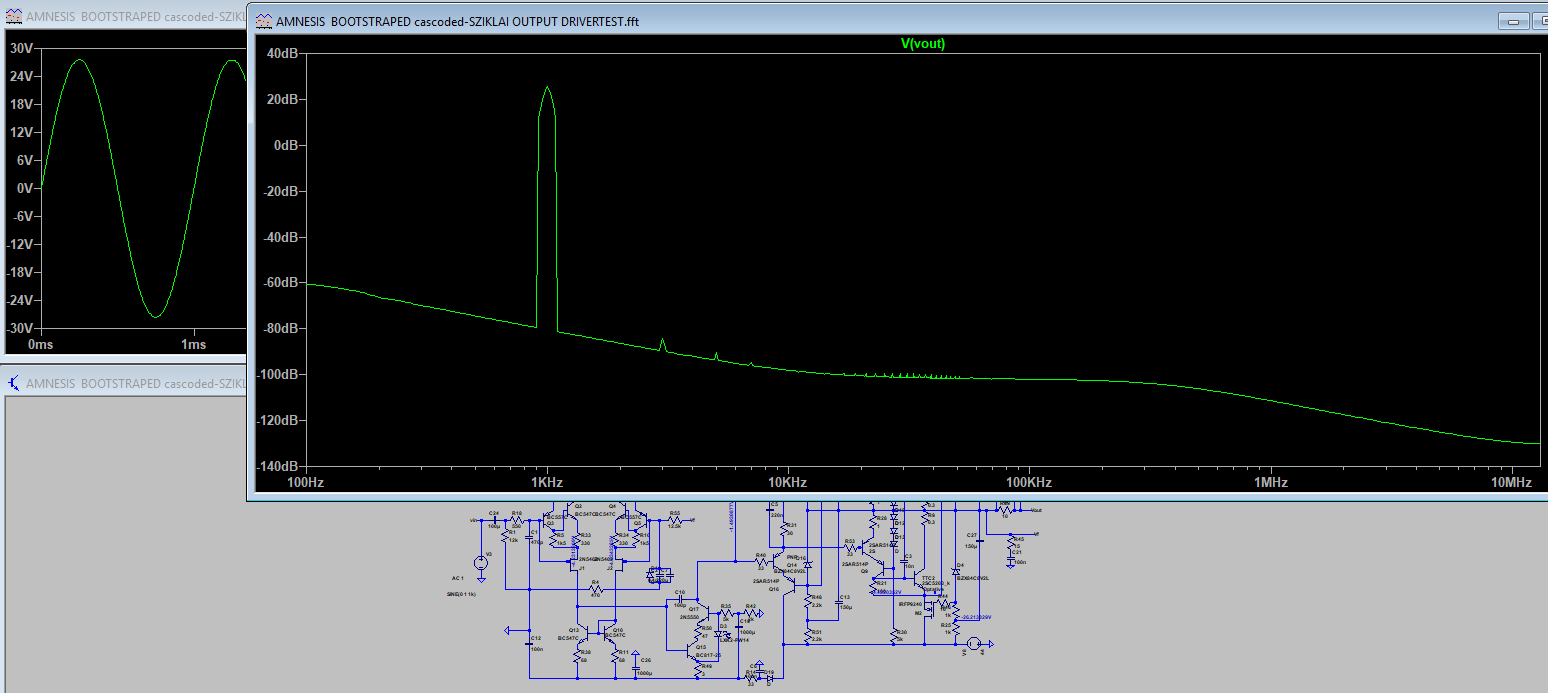Screen dimensions: 1548x693
Task: Click the -120dB vertical axis label
Action: pyautogui.click(x=276, y=421)
